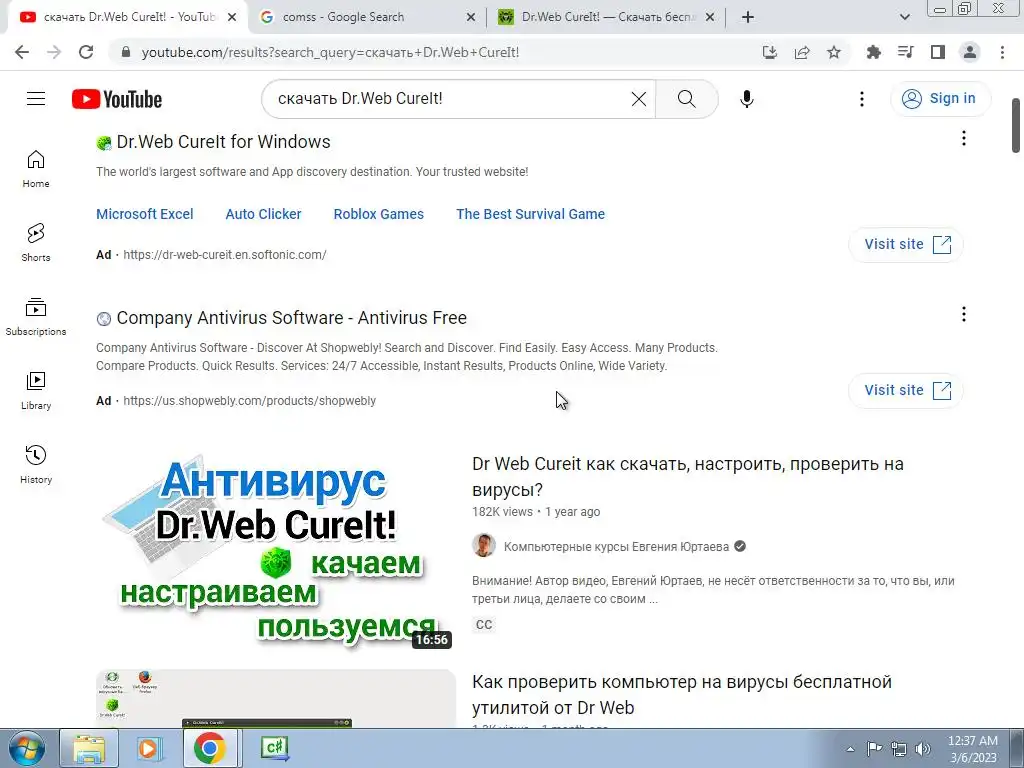Image resolution: width=1024 pixels, height=768 pixels.
Task: Open Chrome profile avatar
Action: 970,52
